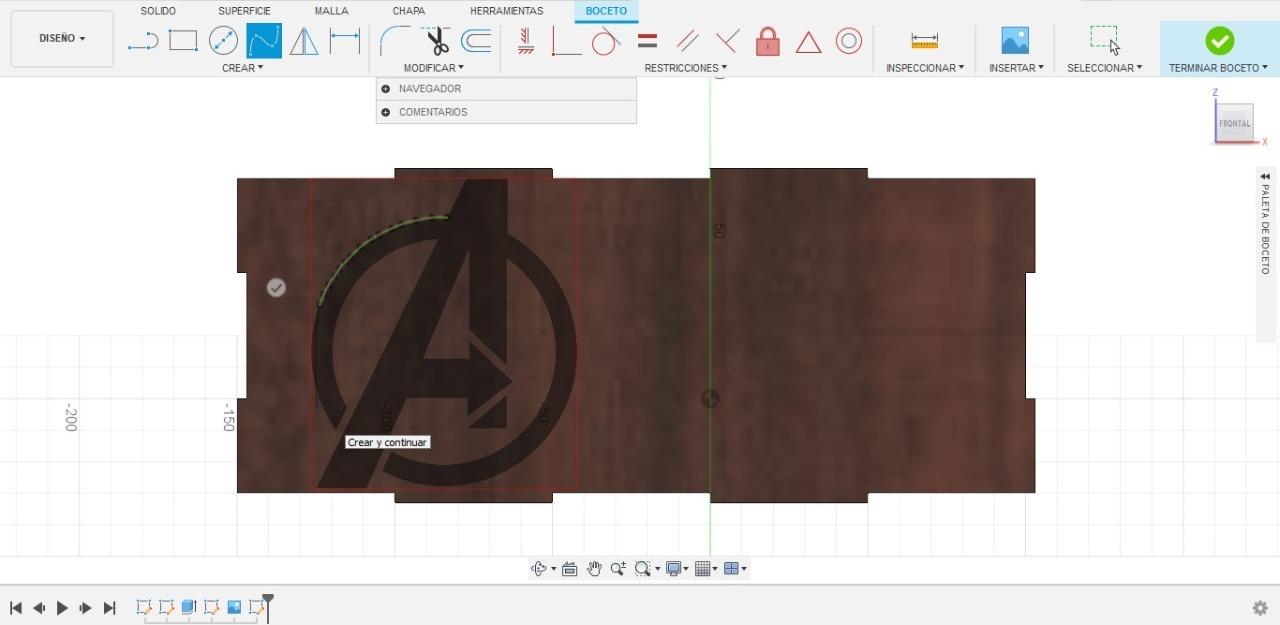Activate the Zoom tool
Viewport: 1280px width, 625px height.
618,569
